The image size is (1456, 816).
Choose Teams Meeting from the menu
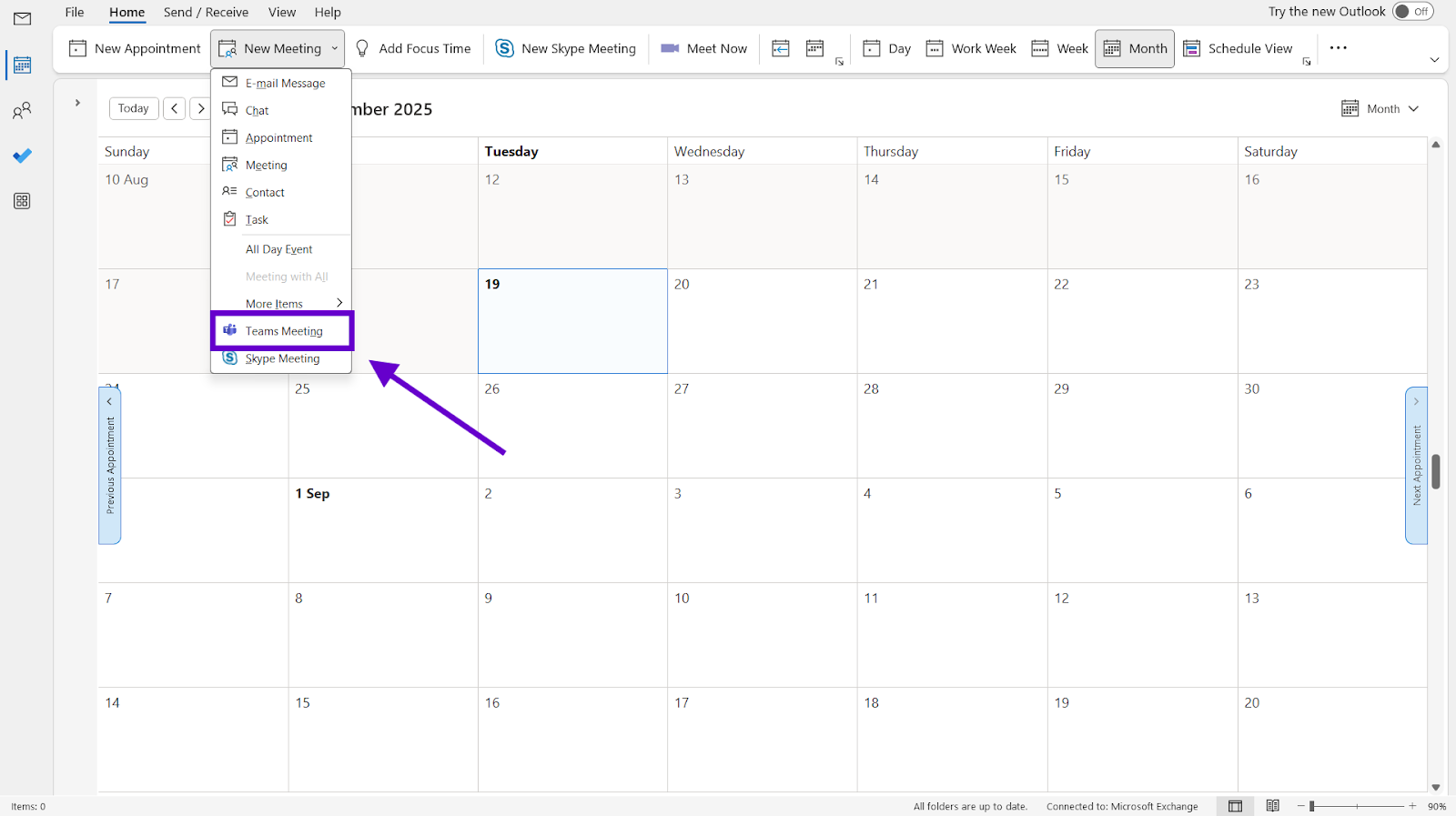pyautogui.click(x=282, y=331)
